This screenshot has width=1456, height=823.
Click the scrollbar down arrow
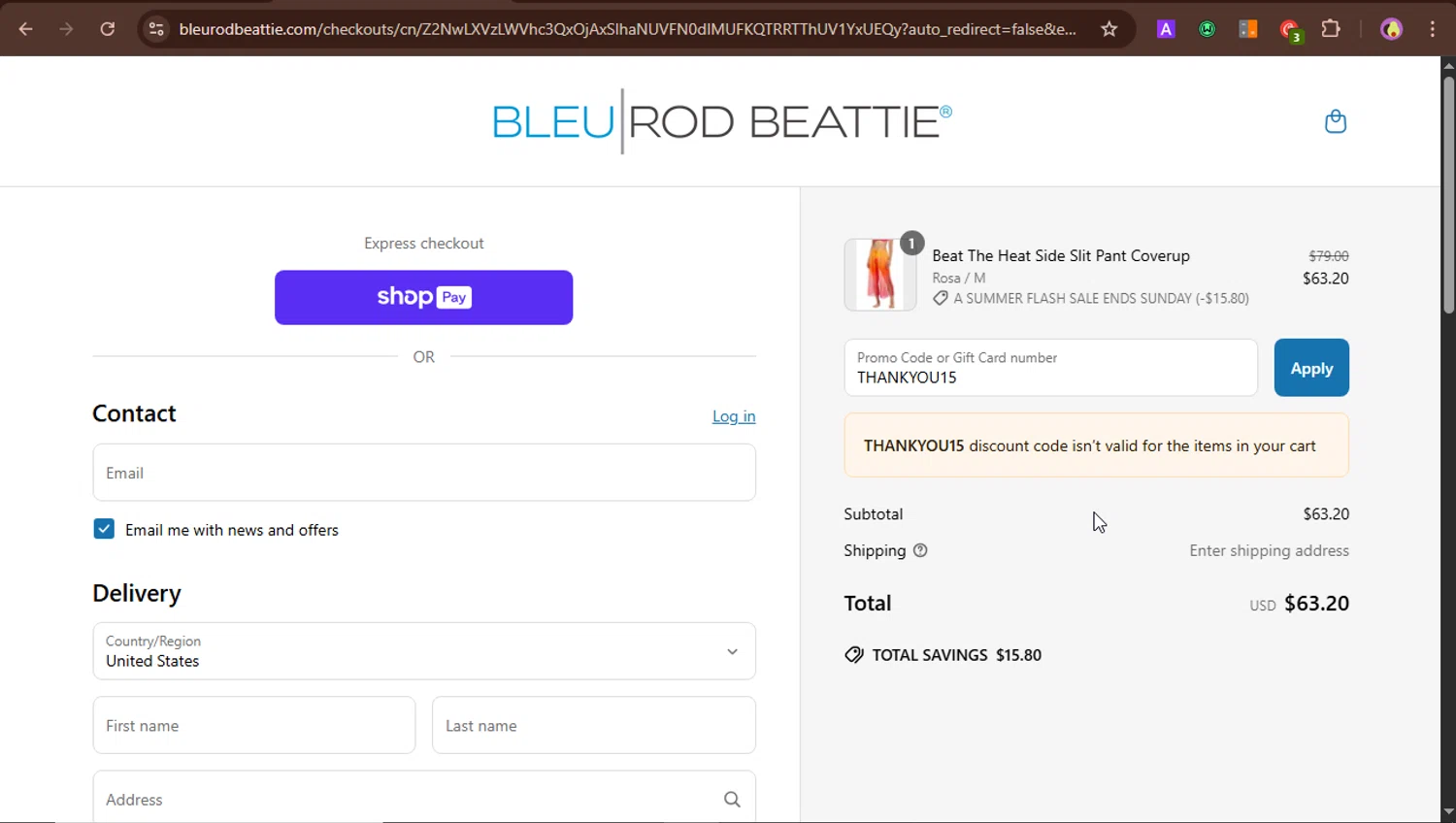1448,812
